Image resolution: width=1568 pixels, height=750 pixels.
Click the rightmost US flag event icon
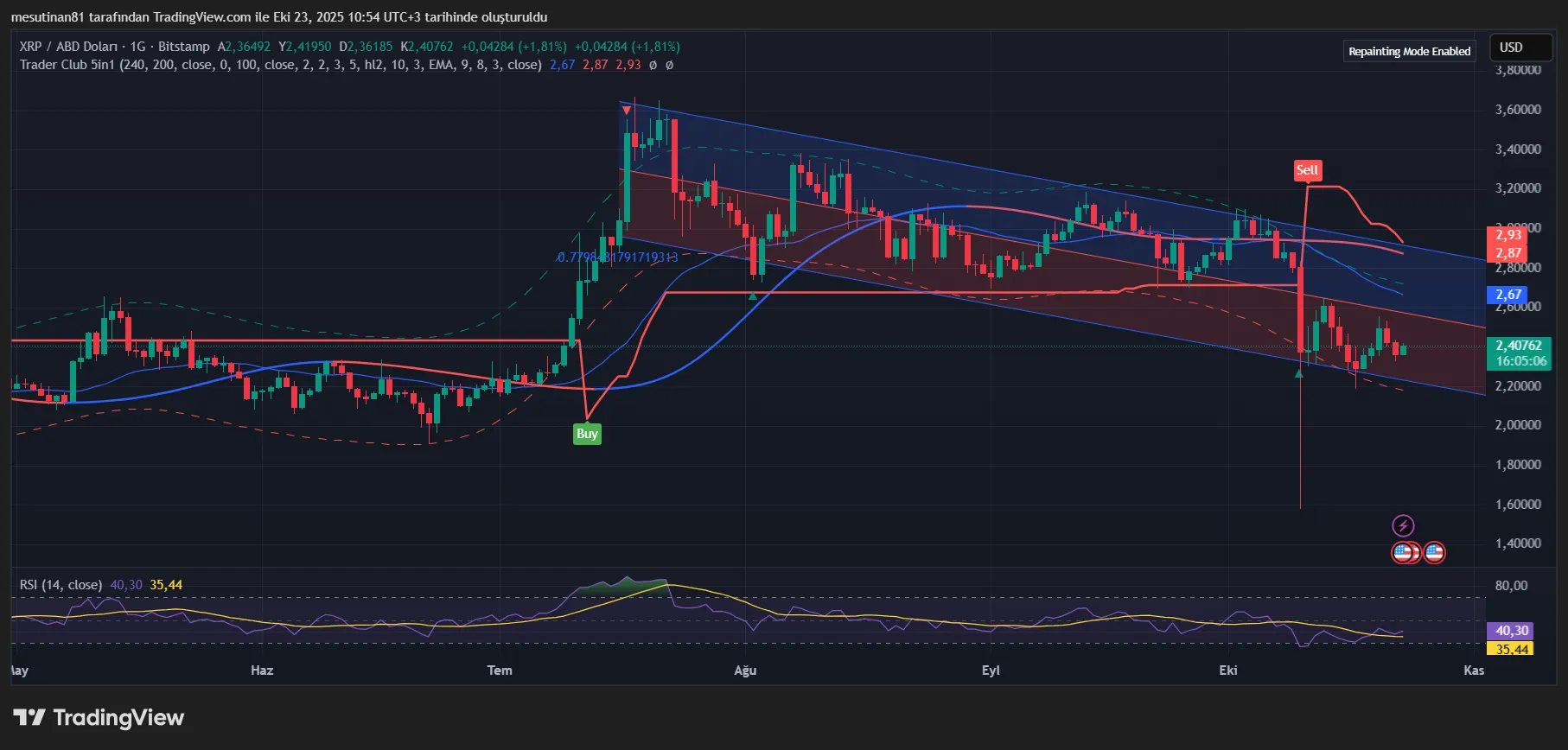pos(1434,552)
